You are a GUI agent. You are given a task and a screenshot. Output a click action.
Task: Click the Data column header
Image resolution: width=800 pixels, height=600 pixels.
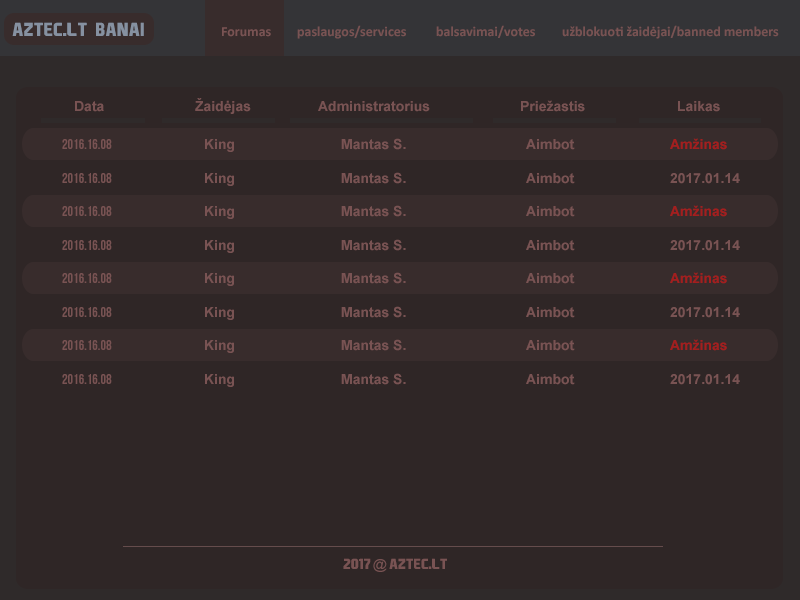[89, 106]
